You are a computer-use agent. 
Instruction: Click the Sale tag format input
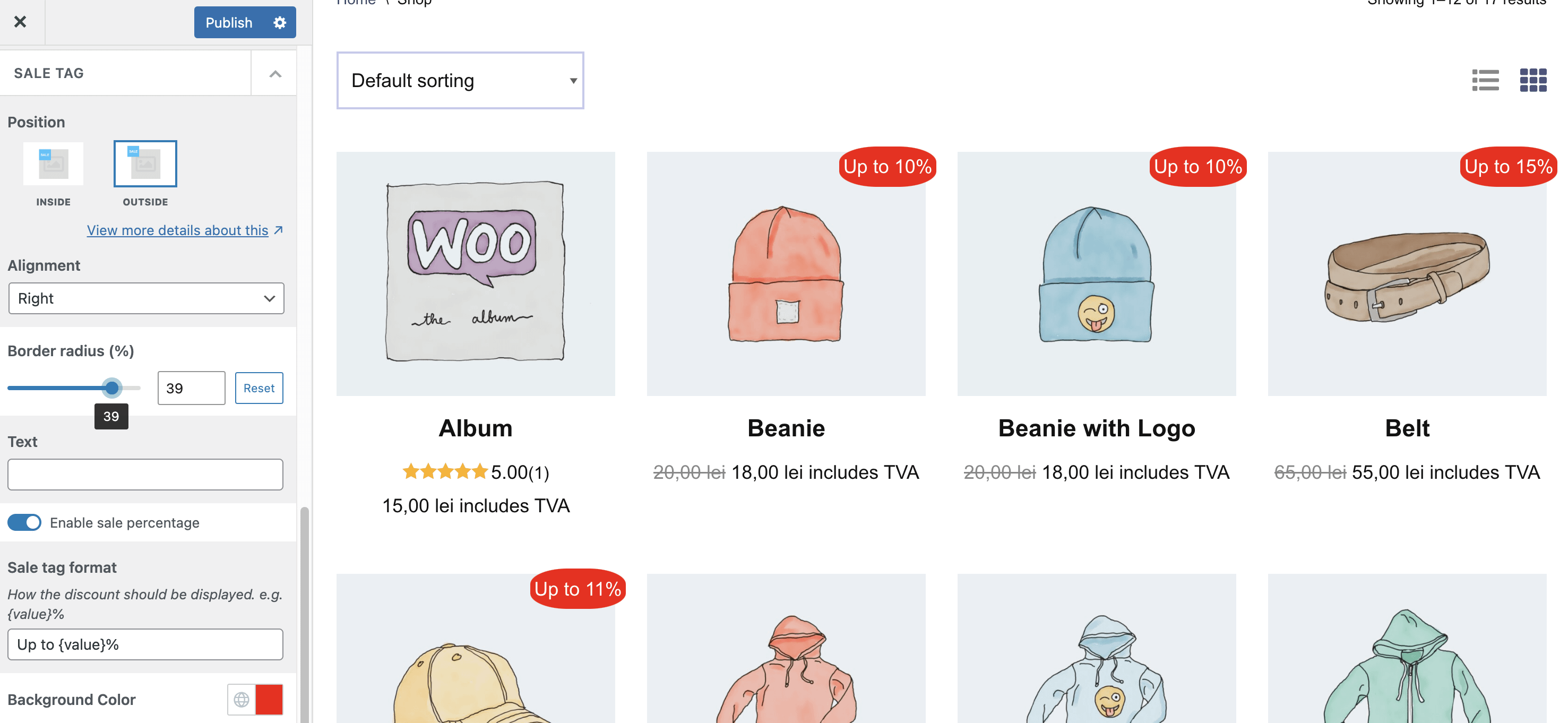click(x=145, y=644)
